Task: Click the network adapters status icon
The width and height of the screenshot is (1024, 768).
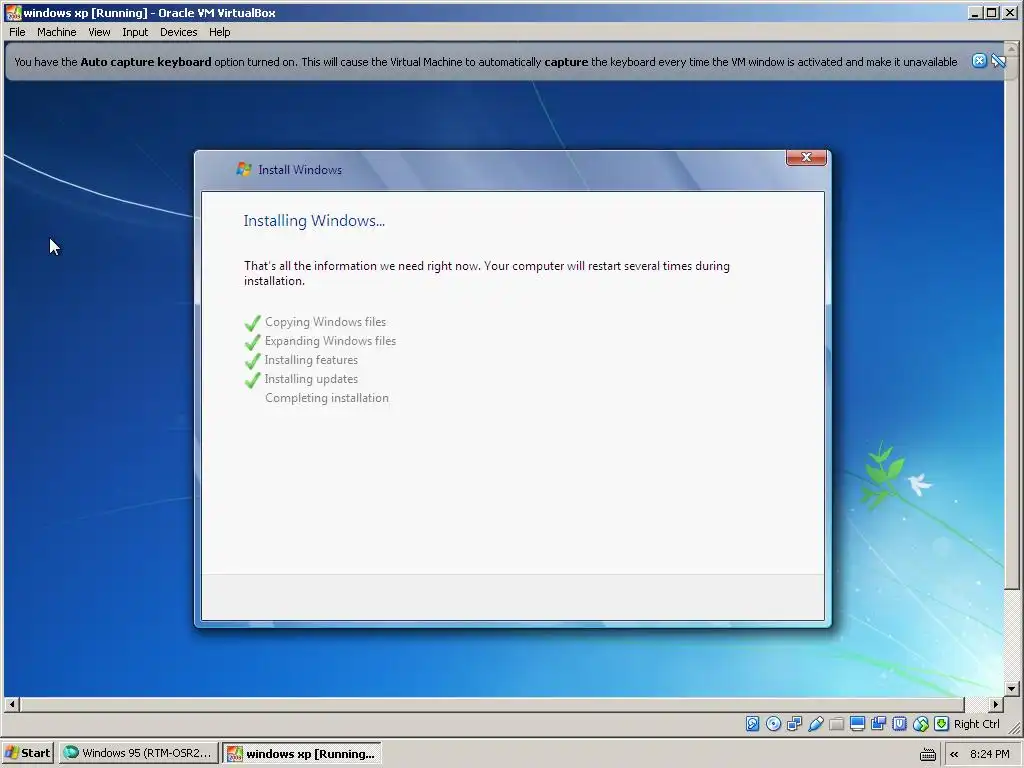Action: pos(794,724)
